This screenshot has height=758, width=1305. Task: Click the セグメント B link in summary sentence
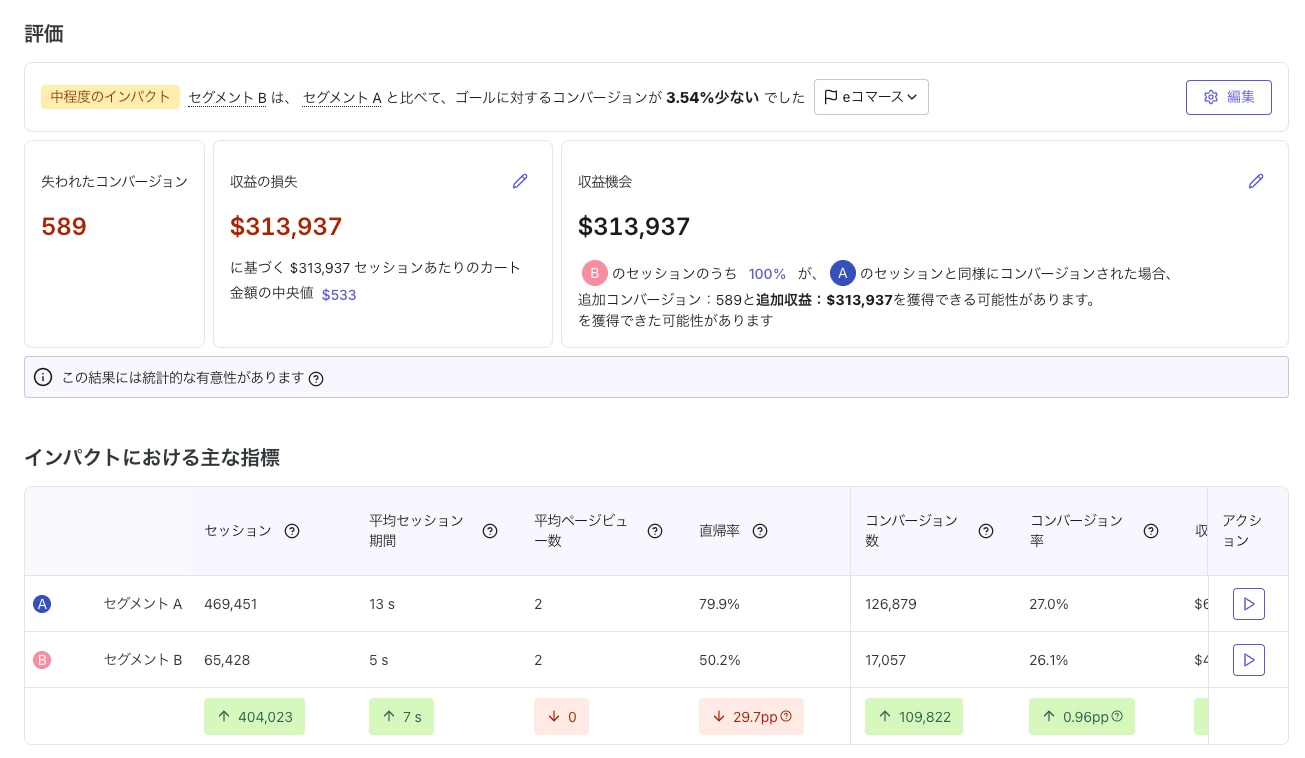click(227, 97)
